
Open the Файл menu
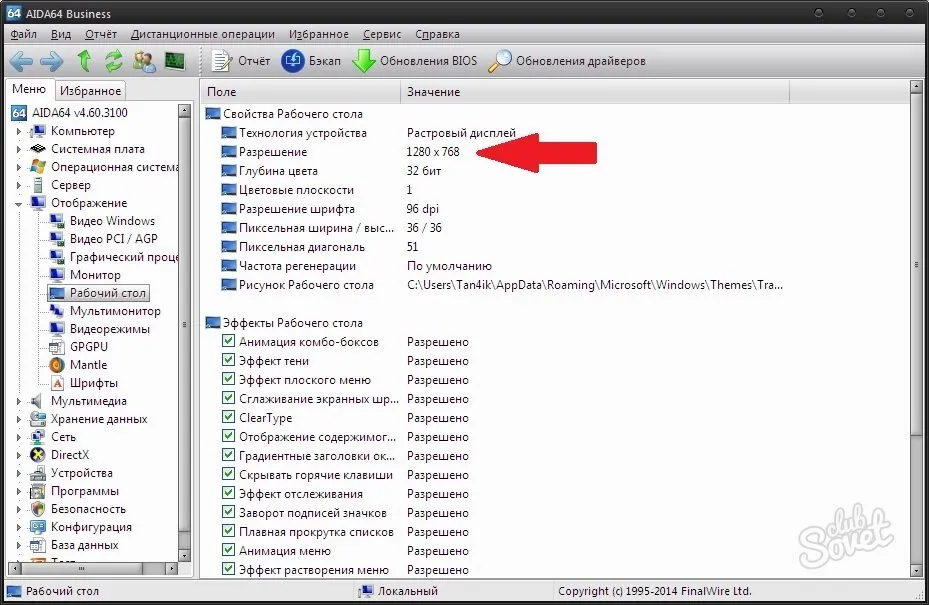click(24, 34)
